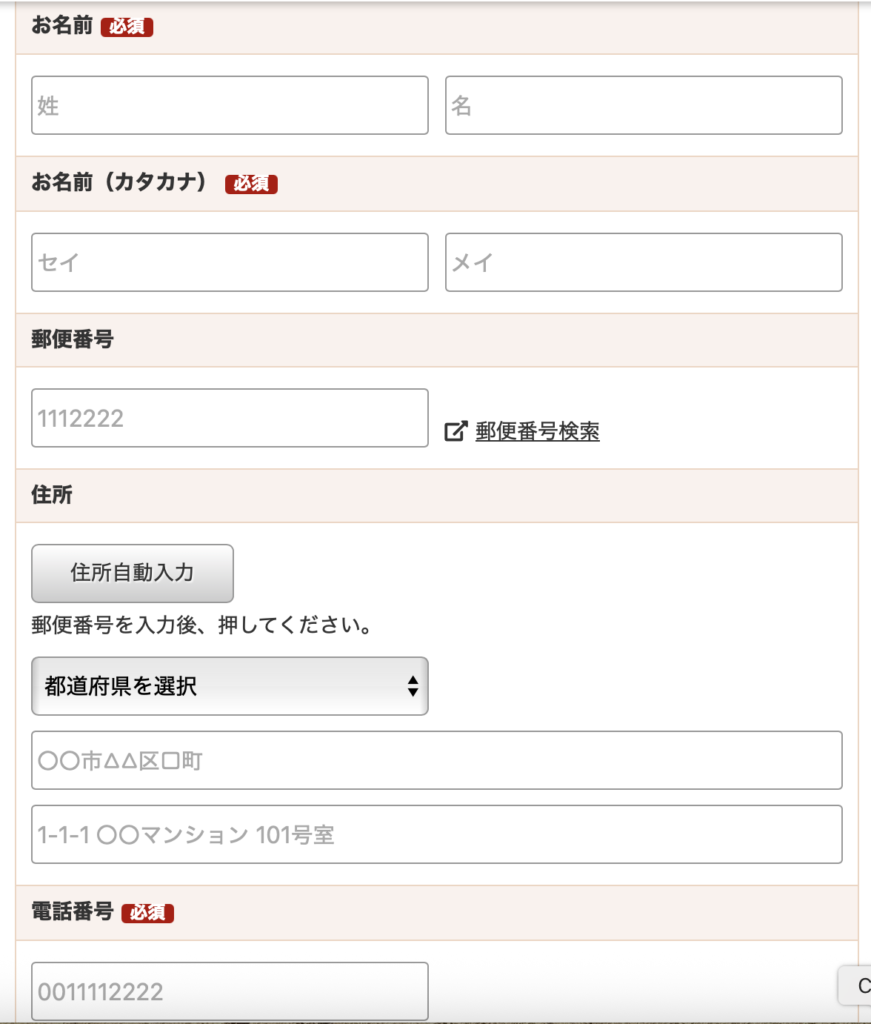Viewport: 871px width, 1024px height.
Task: Click the 〇〇市△△区□町 address field
Action: tap(437, 760)
